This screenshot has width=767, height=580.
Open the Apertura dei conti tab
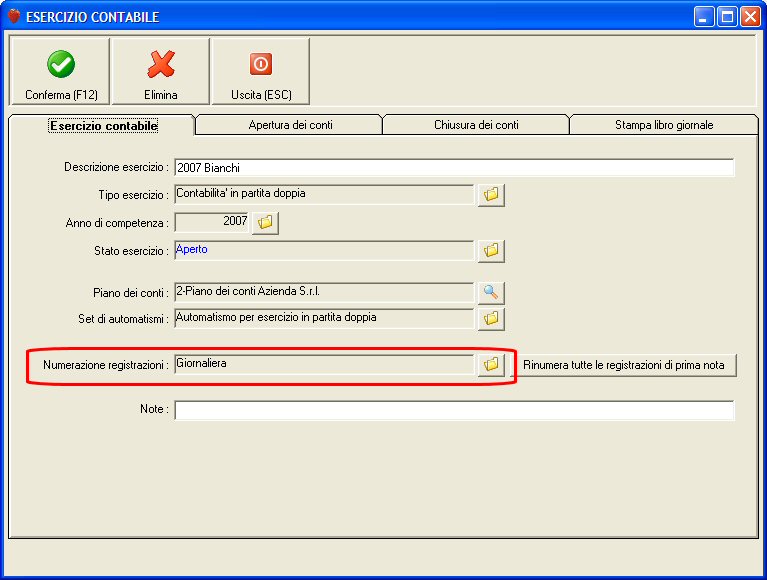(x=290, y=125)
